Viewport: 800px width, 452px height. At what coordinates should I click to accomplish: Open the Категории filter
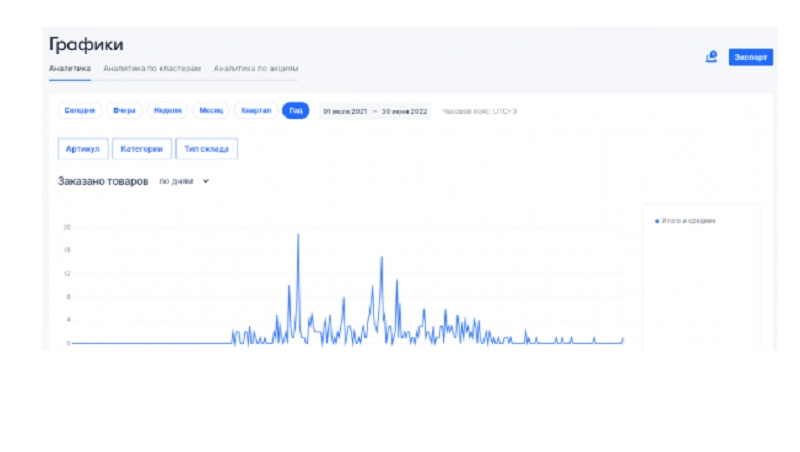(x=141, y=149)
